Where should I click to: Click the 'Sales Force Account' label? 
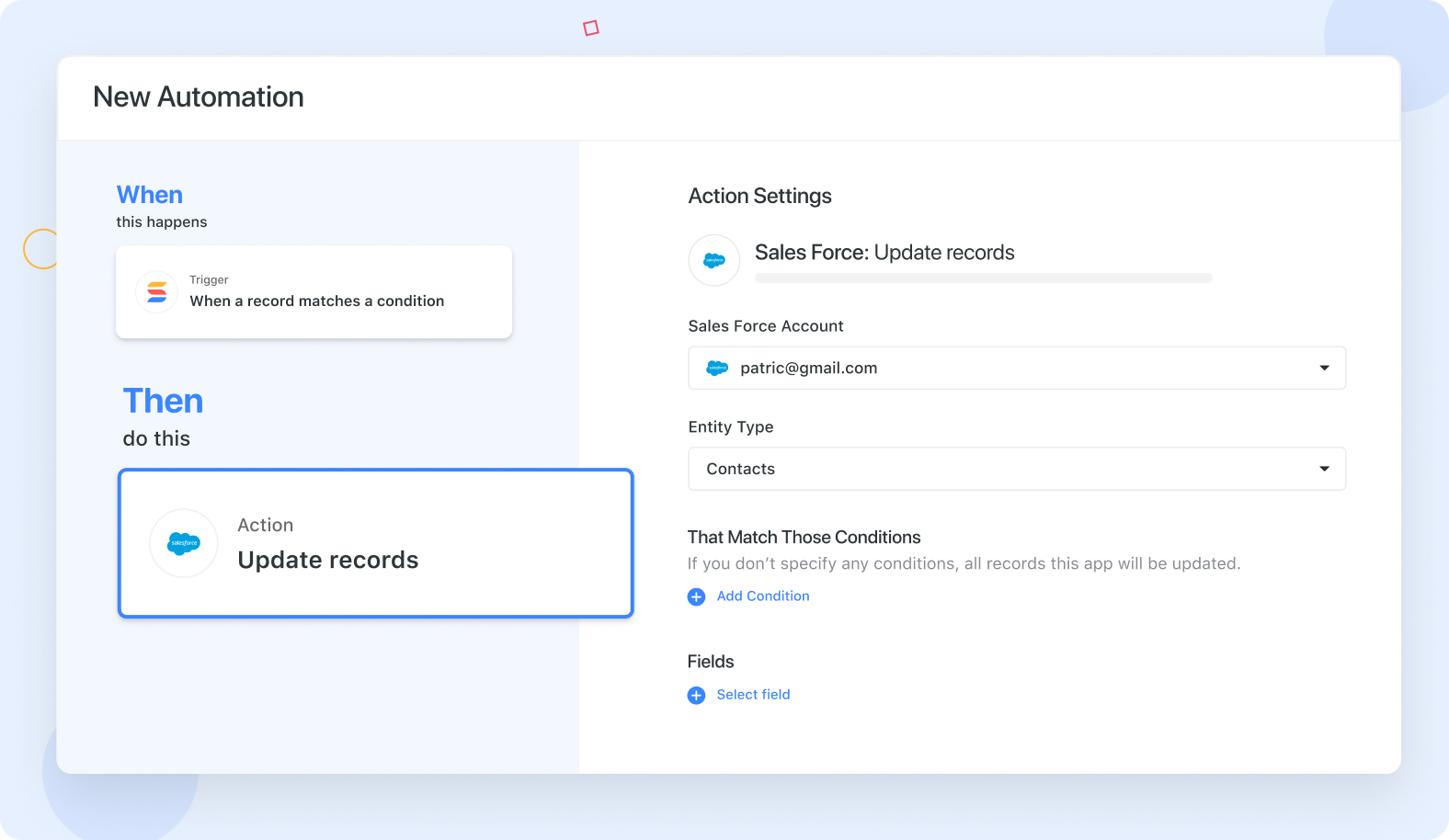click(x=766, y=326)
